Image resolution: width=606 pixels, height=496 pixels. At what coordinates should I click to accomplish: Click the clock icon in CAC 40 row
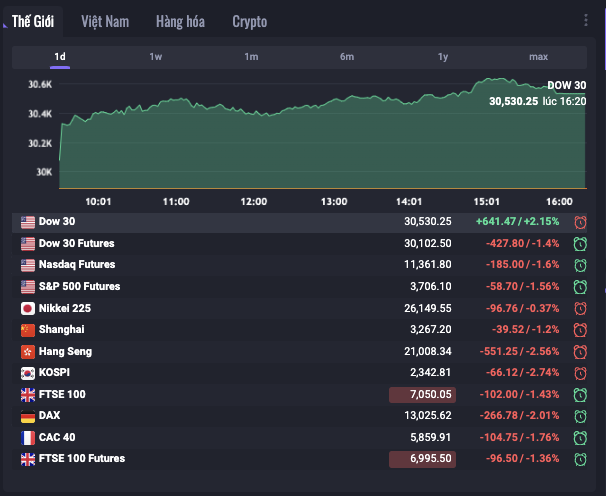coord(580,437)
